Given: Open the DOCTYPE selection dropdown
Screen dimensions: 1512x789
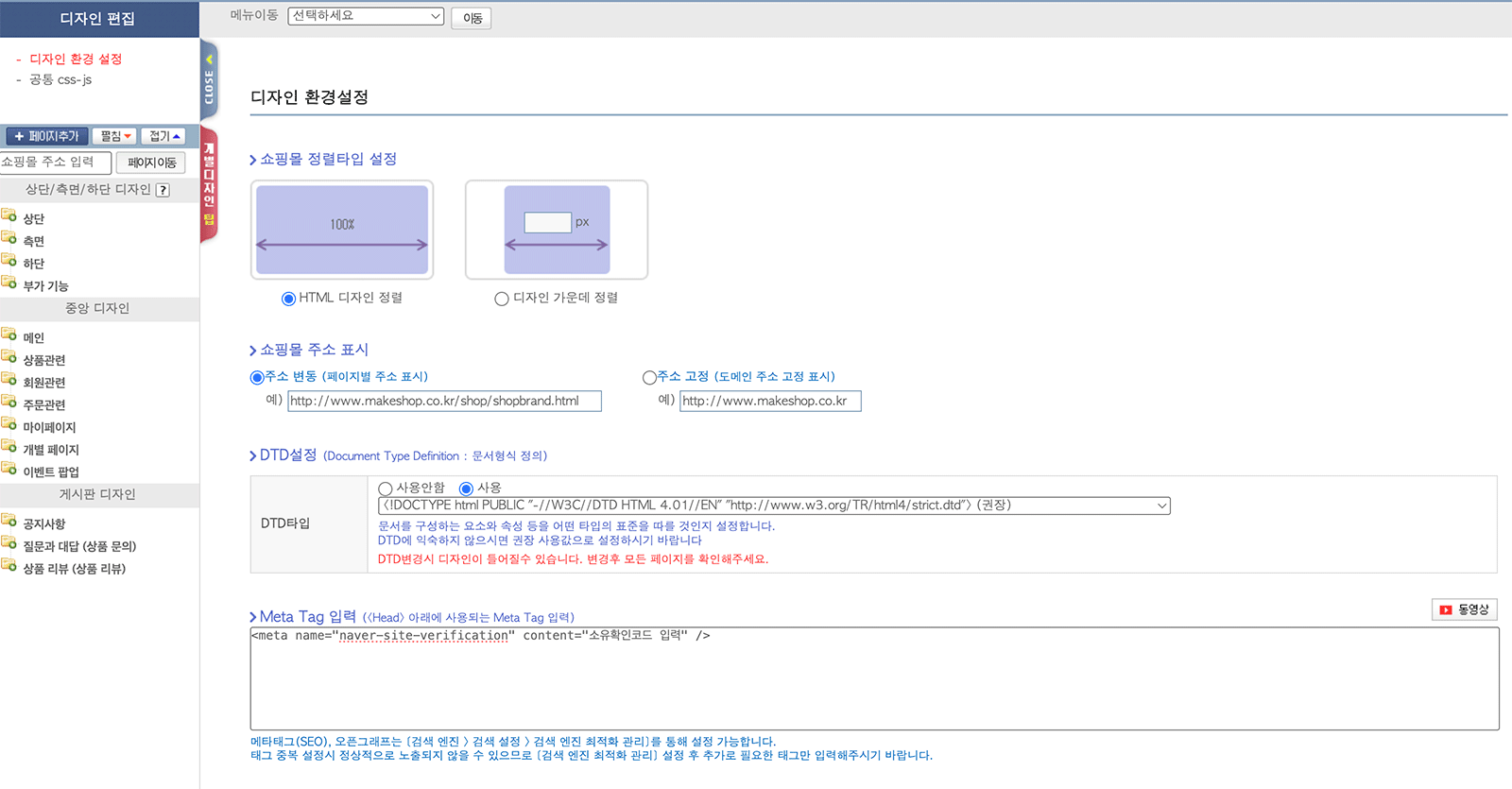Looking at the screenshot, I should 774,506.
